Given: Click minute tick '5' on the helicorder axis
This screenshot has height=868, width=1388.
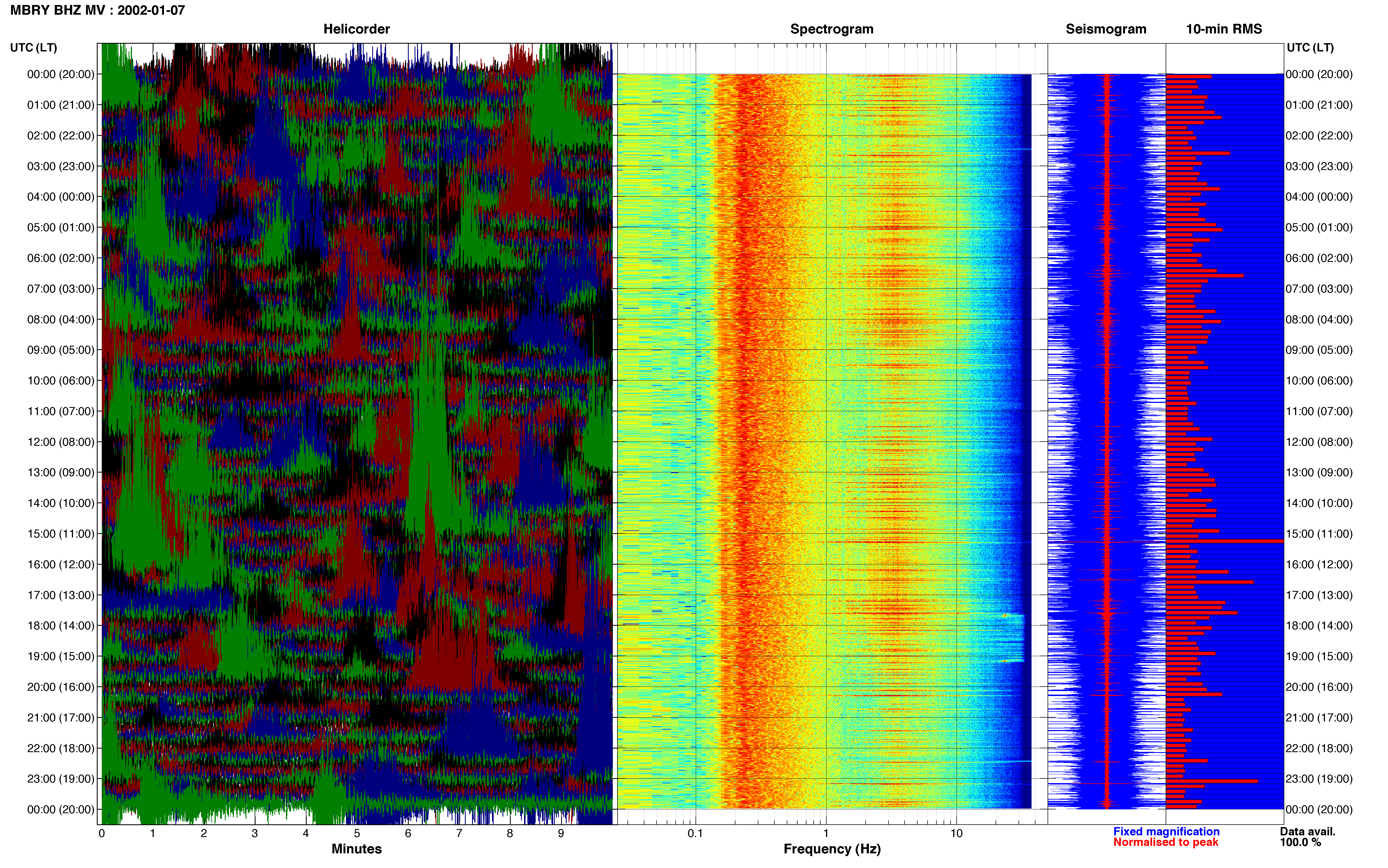Looking at the screenshot, I should tap(357, 833).
